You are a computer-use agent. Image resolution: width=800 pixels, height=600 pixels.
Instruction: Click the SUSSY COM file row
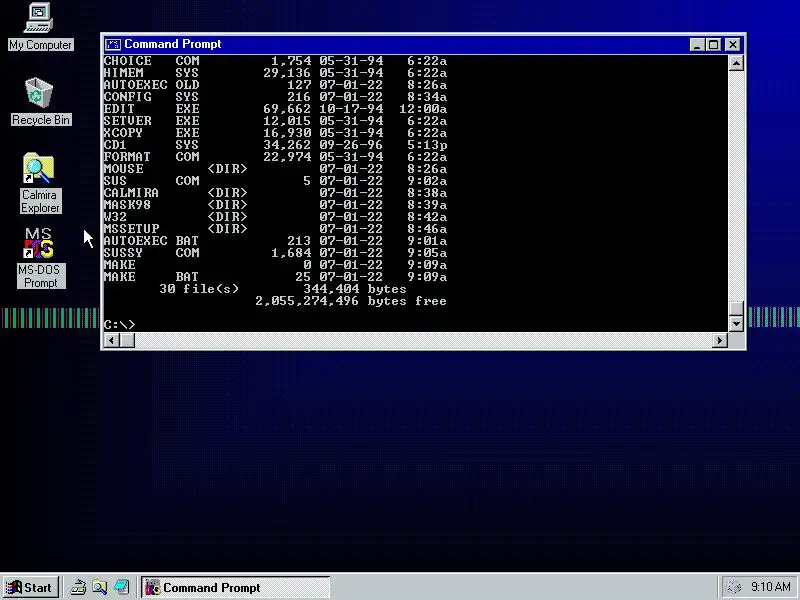275,253
